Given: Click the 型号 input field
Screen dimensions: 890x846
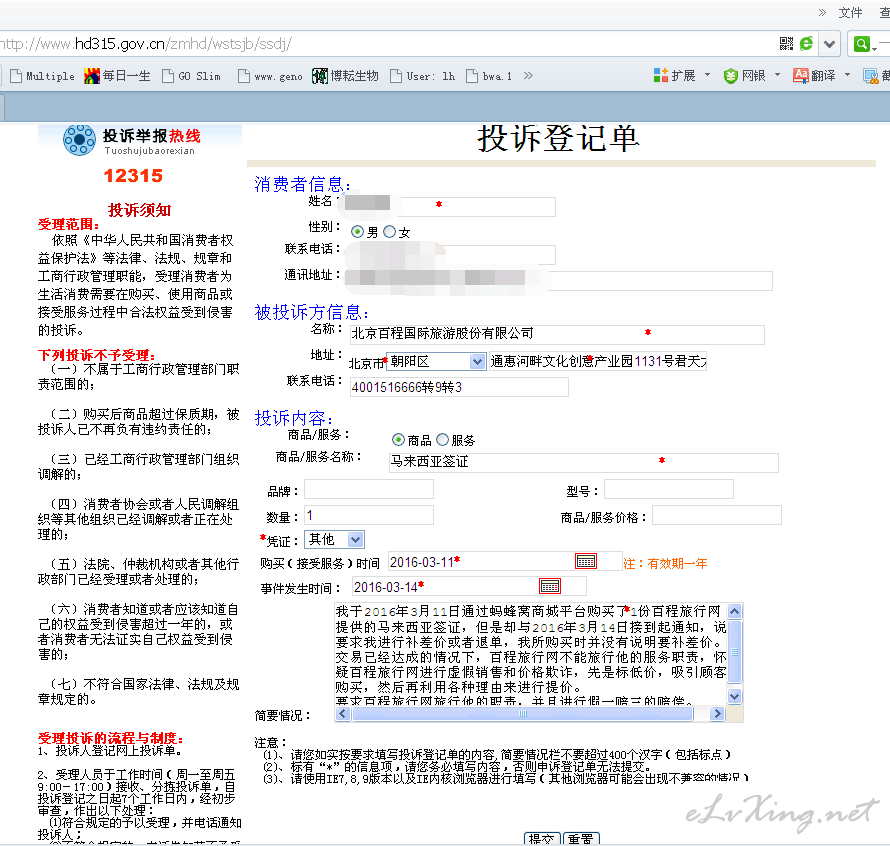Looking at the screenshot, I should pos(669,489).
